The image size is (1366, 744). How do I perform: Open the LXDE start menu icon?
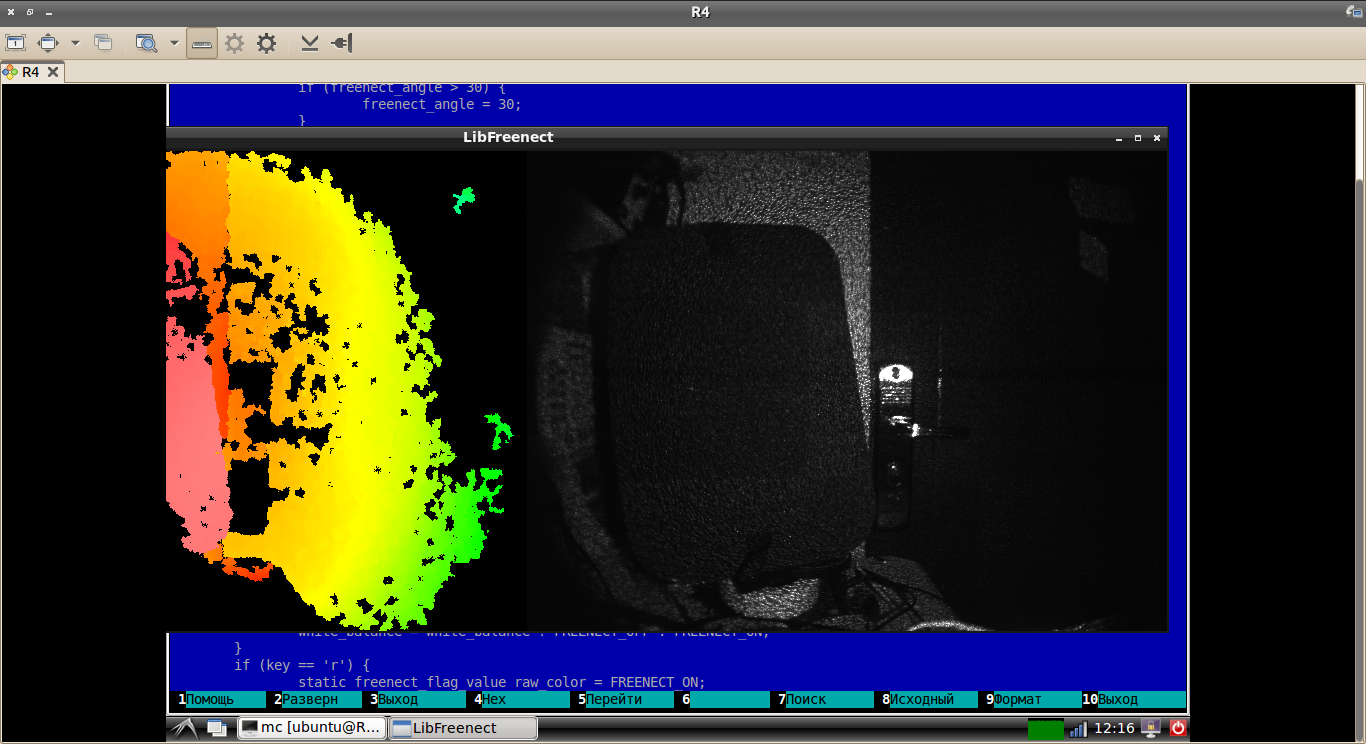coord(183,728)
